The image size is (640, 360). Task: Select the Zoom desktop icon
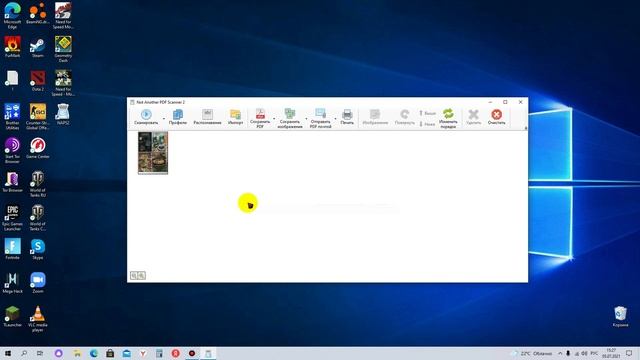pos(38,283)
